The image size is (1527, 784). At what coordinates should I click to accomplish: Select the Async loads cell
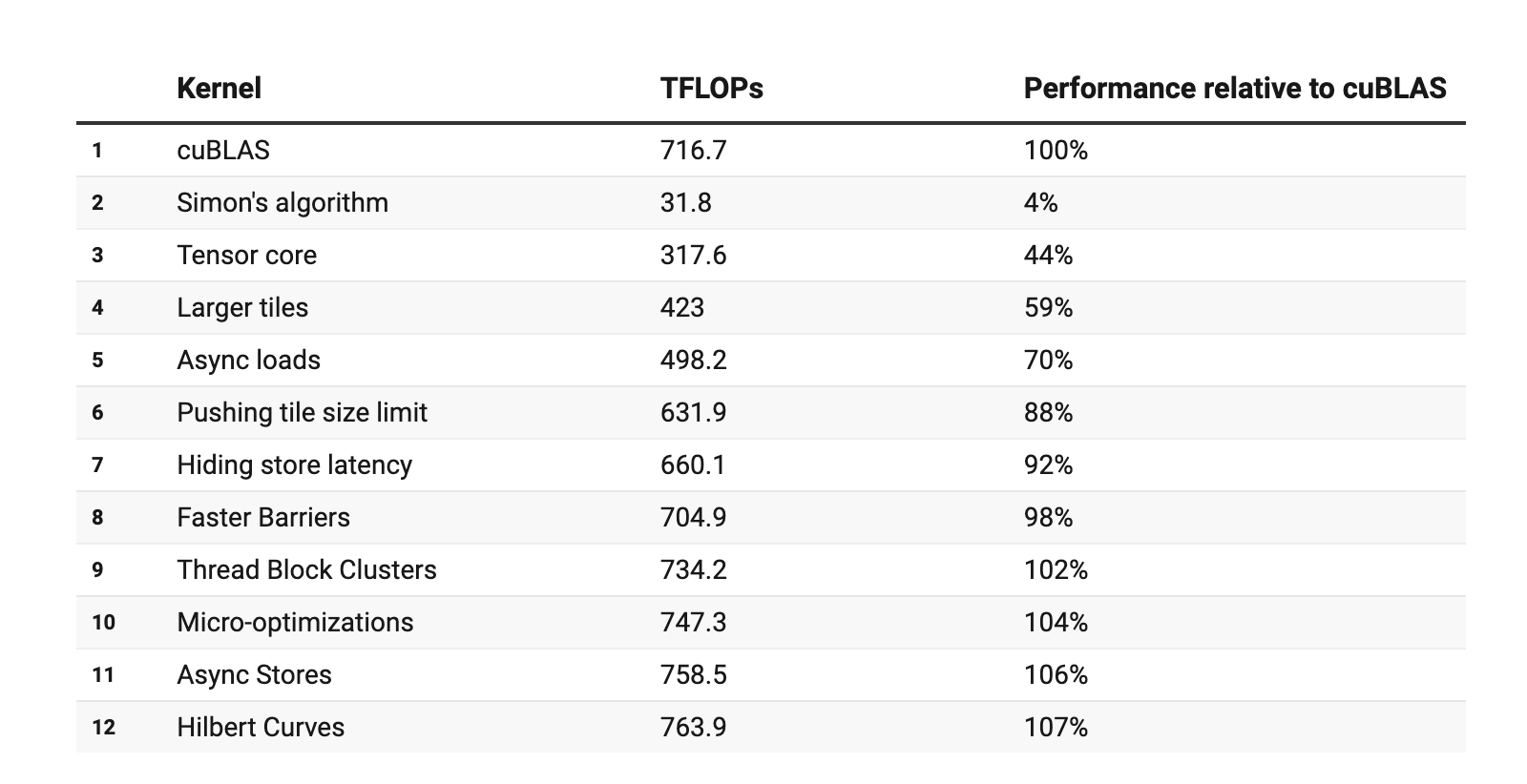(x=248, y=361)
